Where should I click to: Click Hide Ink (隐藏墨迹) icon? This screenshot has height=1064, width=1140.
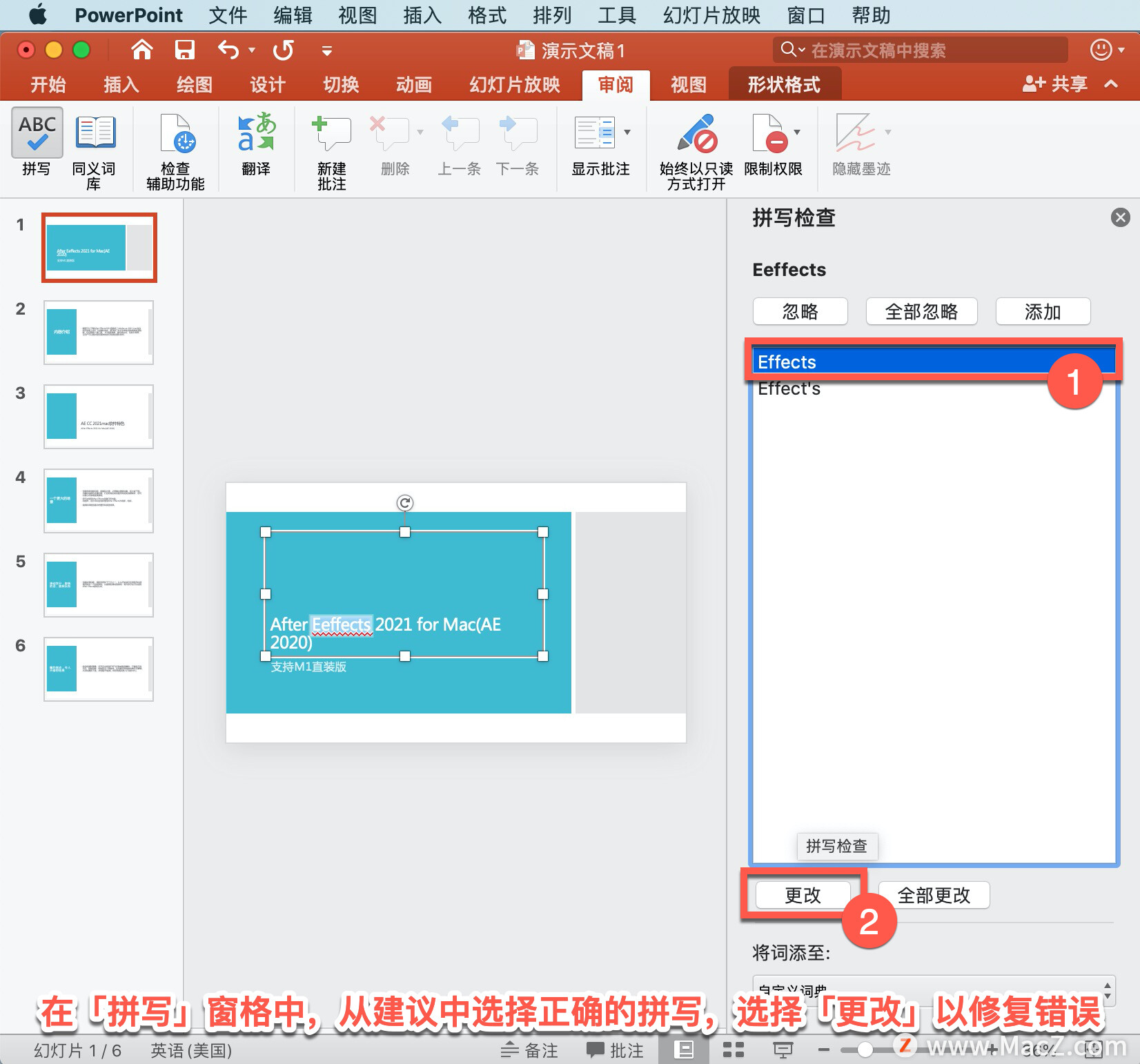pyautogui.click(x=854, y=132)
